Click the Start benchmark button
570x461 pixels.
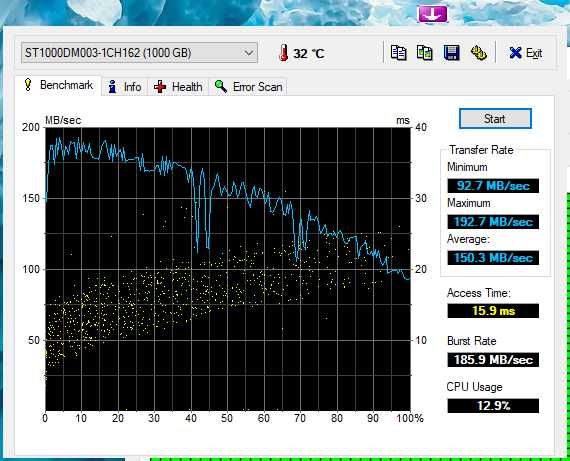click(495, 119)
